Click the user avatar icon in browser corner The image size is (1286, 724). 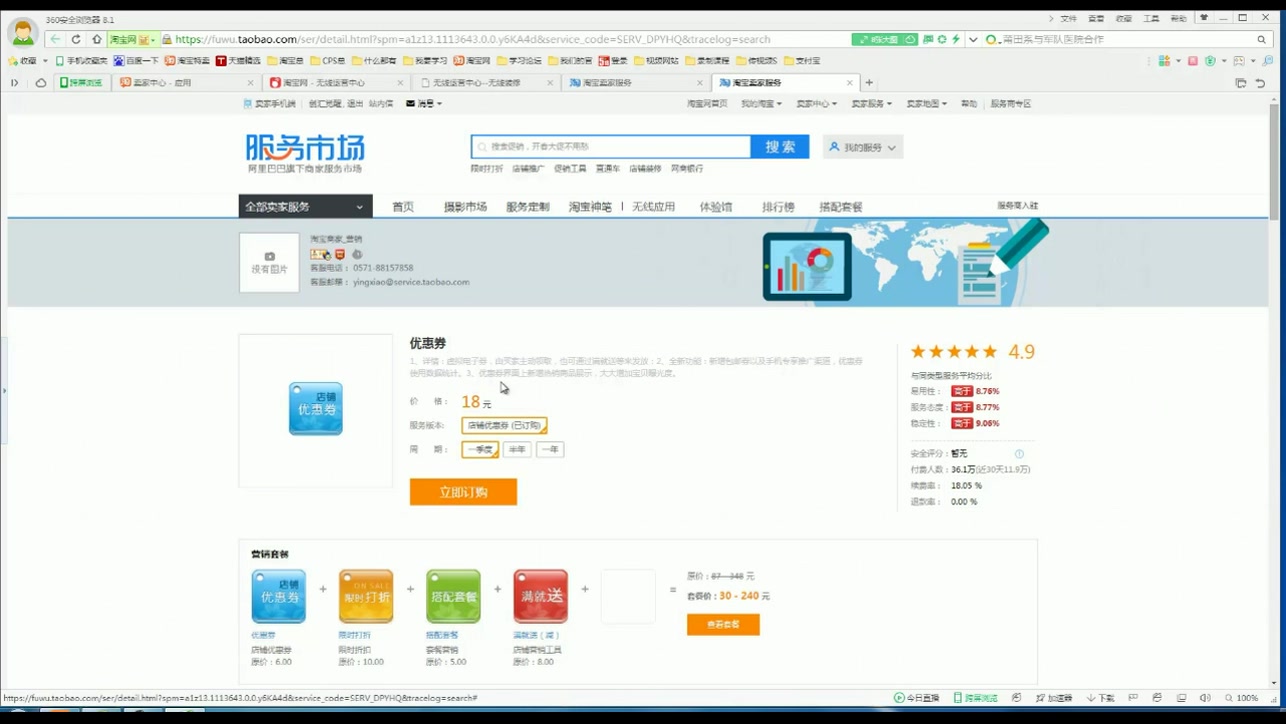click(x=22, y=34)
